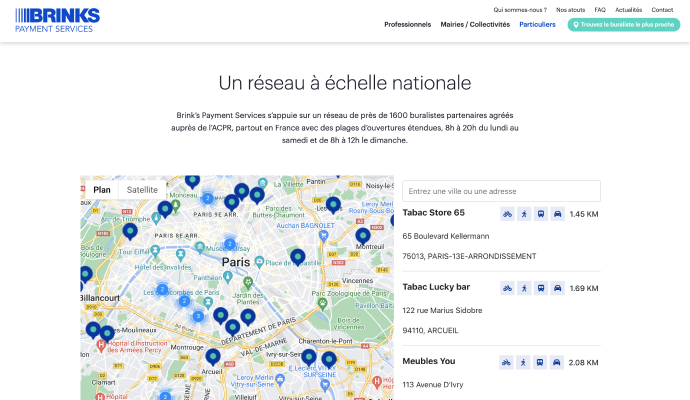
Task: Click the Brink's Payment Services logo
Action: tap(57, 19)
